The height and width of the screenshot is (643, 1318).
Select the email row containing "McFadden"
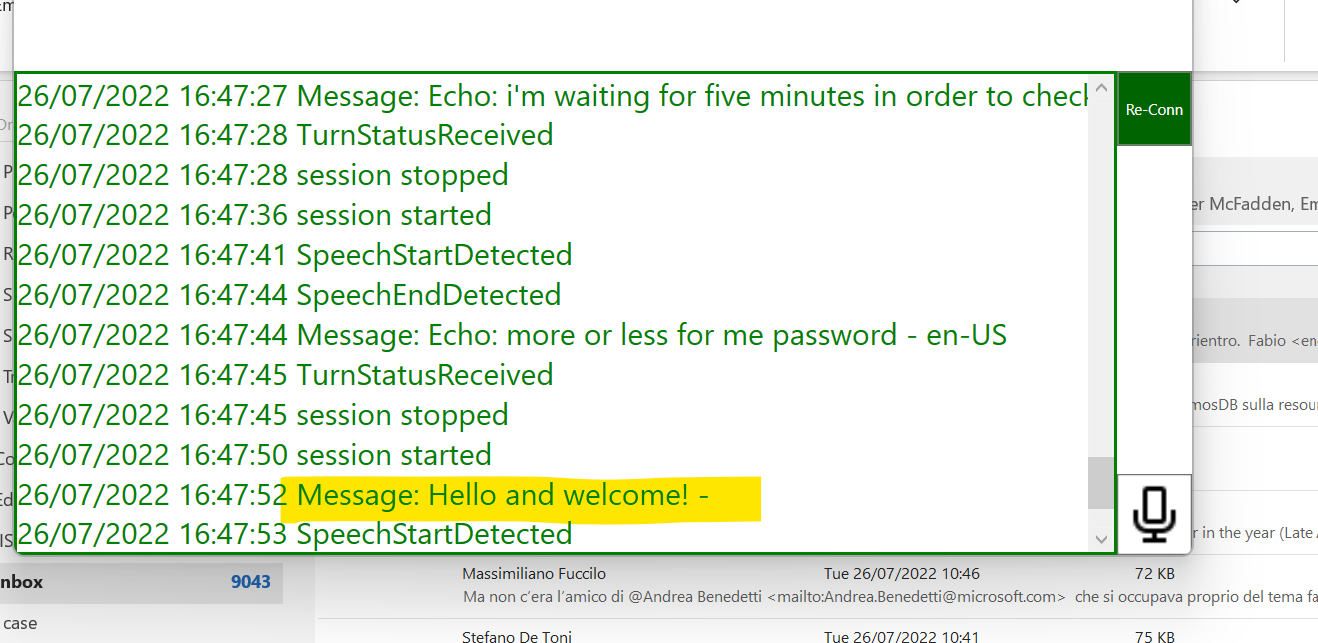tap(1252, 203)
